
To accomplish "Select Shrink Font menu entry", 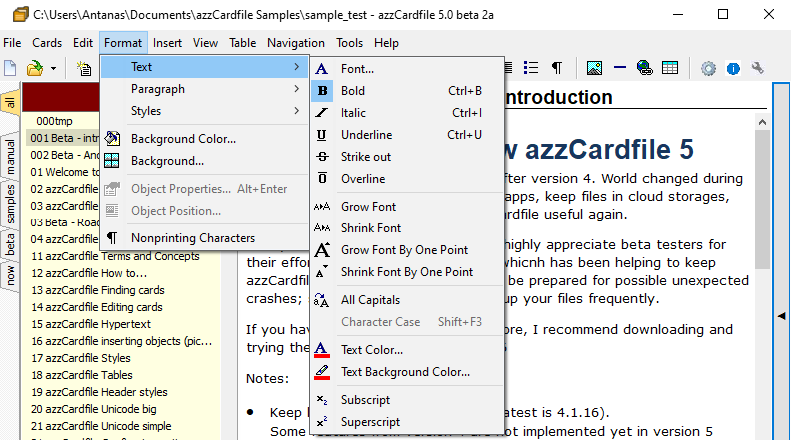I will coord(407,228).
